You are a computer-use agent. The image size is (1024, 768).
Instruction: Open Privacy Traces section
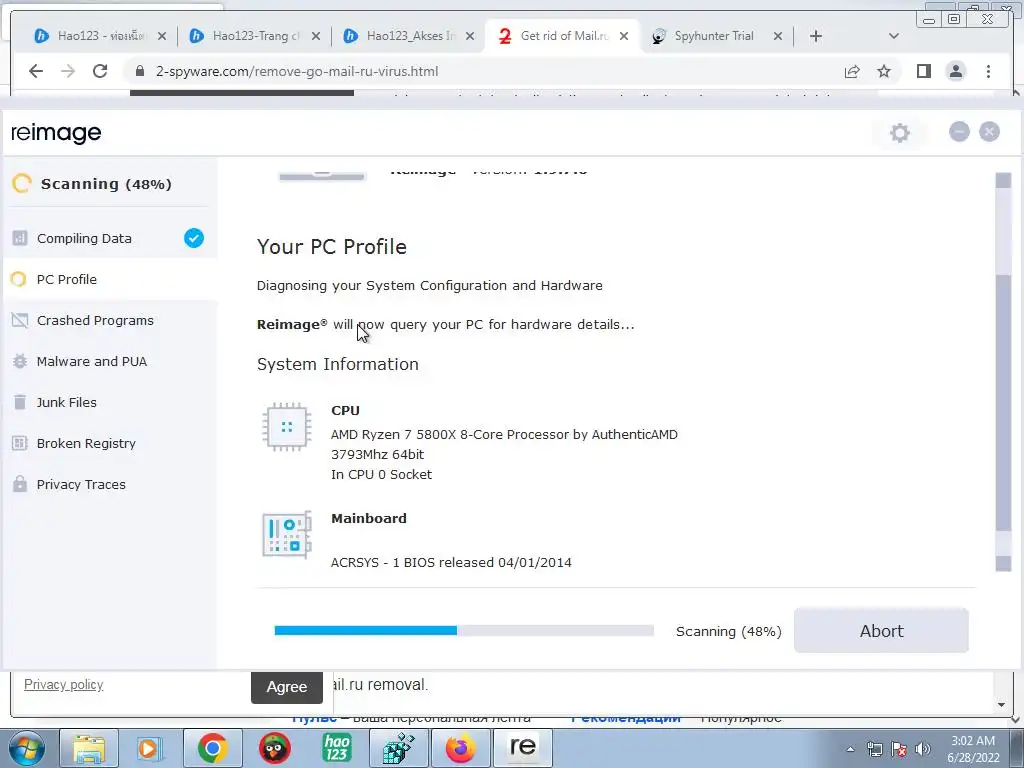pyautogui.click(x=110, y=485)
